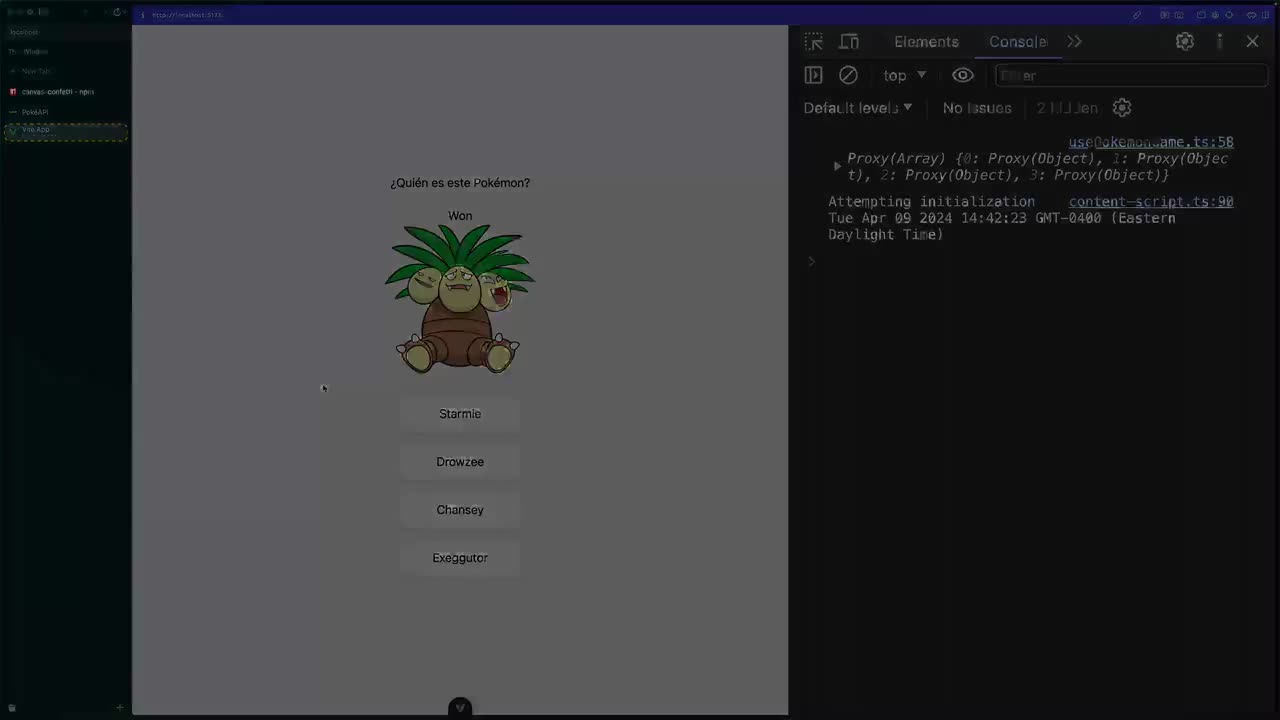This screenshot has width=1280, height=720.
Task: Click the site info icon before the URL
Action: 142,15
